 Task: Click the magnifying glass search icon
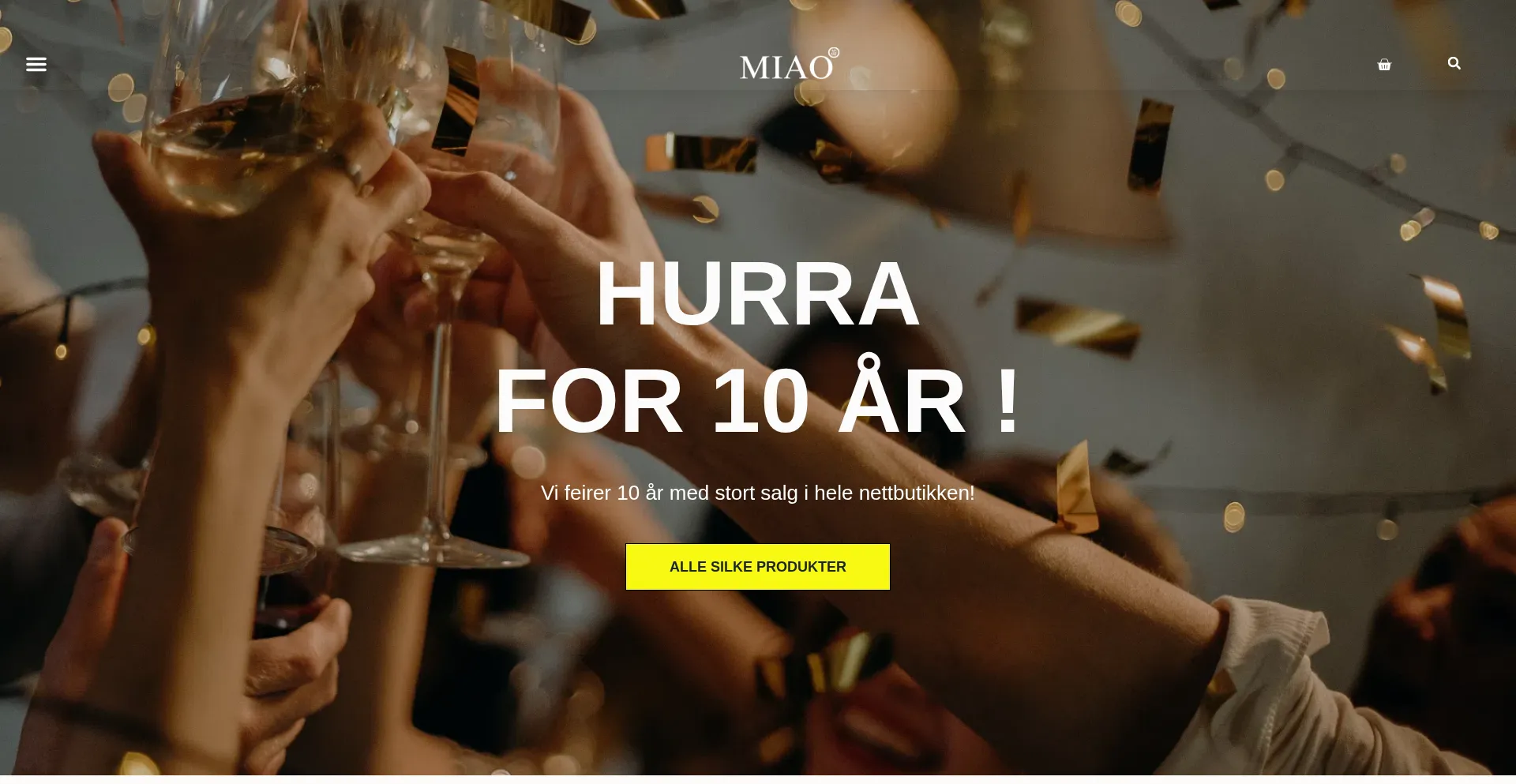(1454, 63)
